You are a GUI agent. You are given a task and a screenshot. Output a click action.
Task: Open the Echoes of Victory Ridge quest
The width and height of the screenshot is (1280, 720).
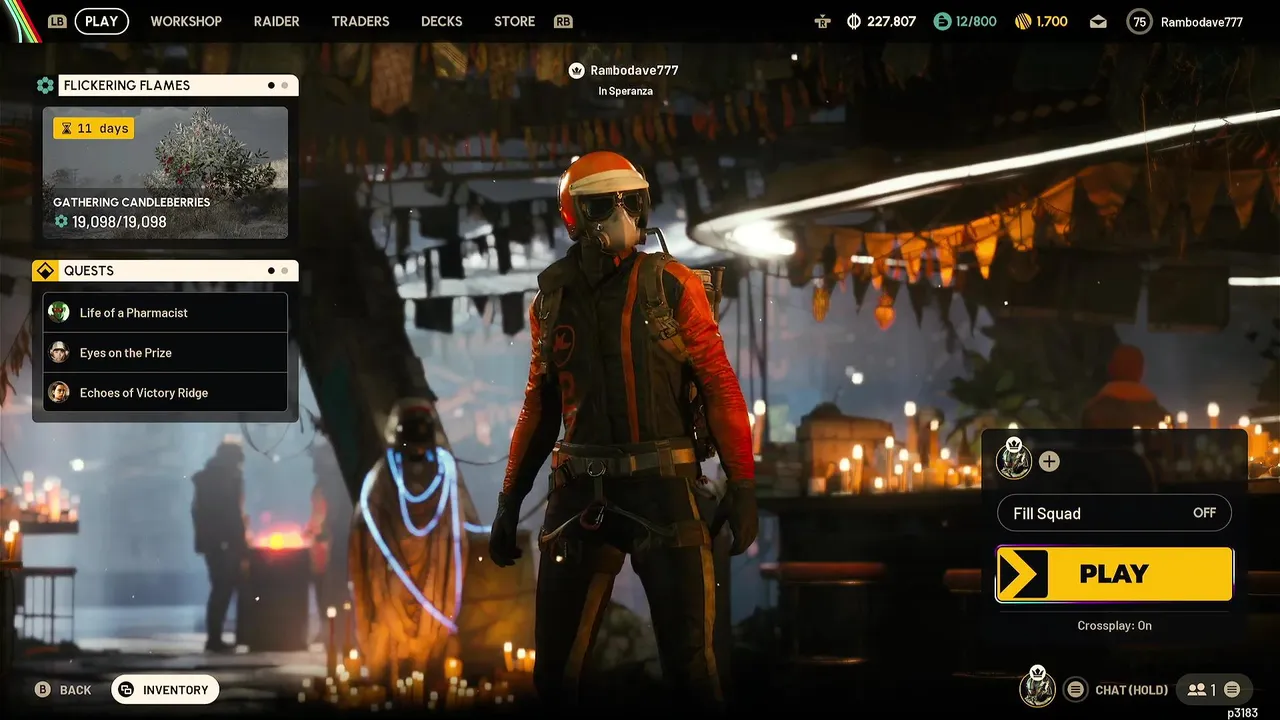[165, 392]
